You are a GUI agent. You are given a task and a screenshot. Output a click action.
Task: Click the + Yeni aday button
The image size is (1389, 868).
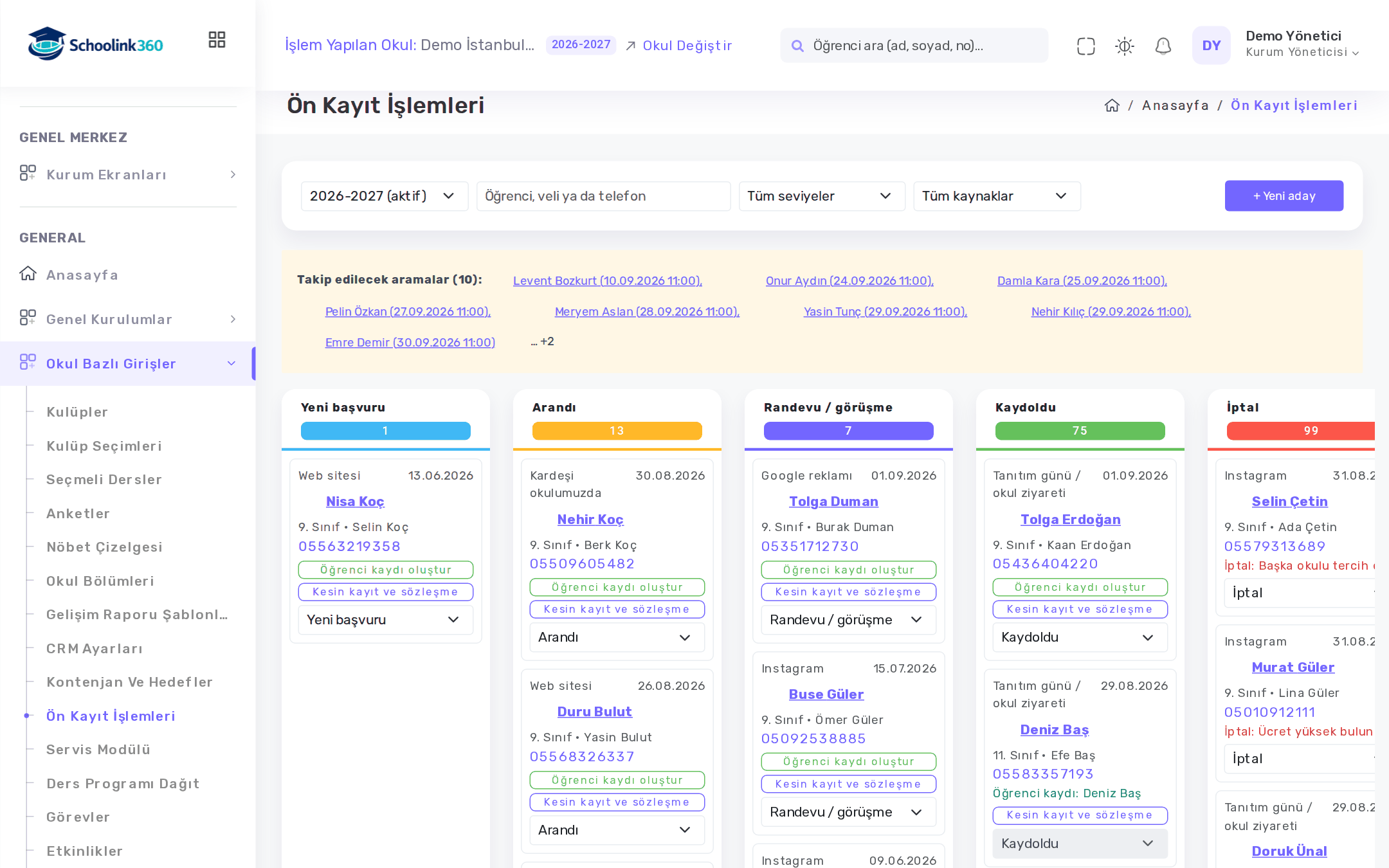pos(1284,196)
